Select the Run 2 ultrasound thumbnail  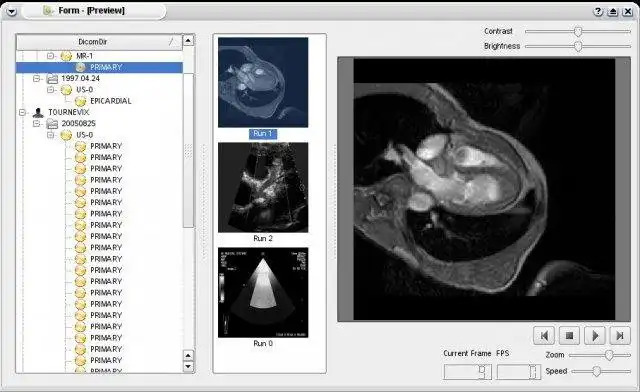pos(263,187)
